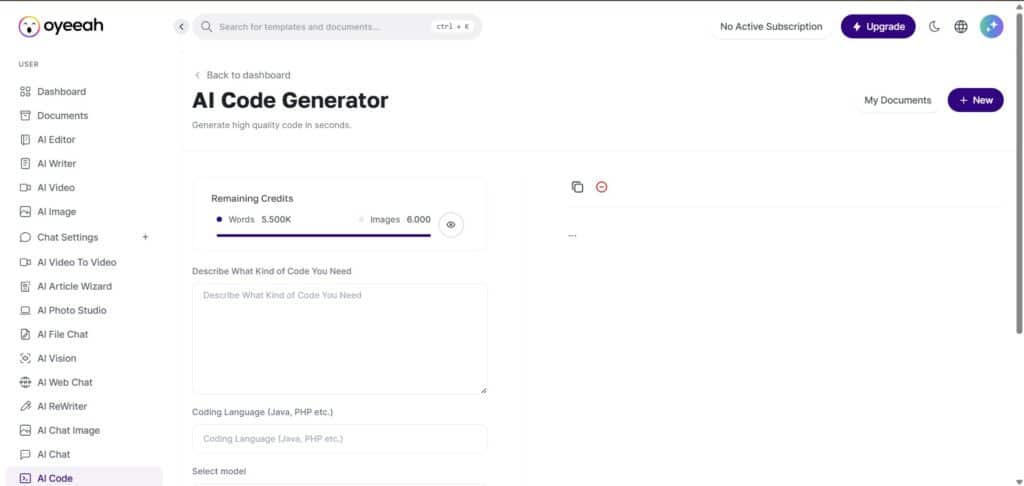Toggle dark mode moon icon
The image size is (1024, 486).
coord(935,27)
